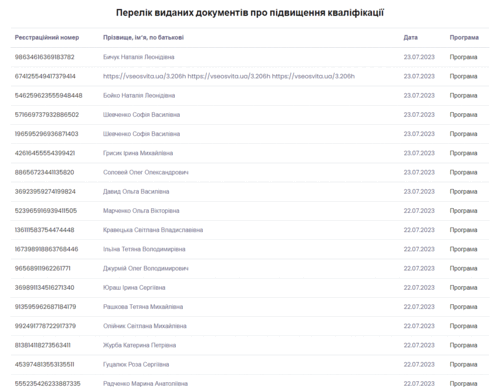Viewport: 500px width, 391px height.
Task: Open Програма link for Юраш Ірина Сергіївна
Action: (463, 288)
